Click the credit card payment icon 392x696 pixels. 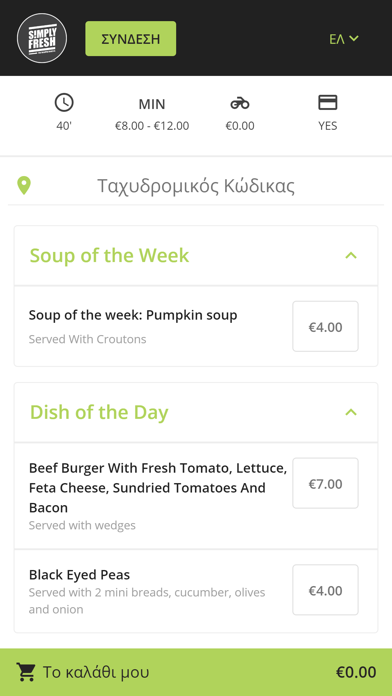click(328, 103)
